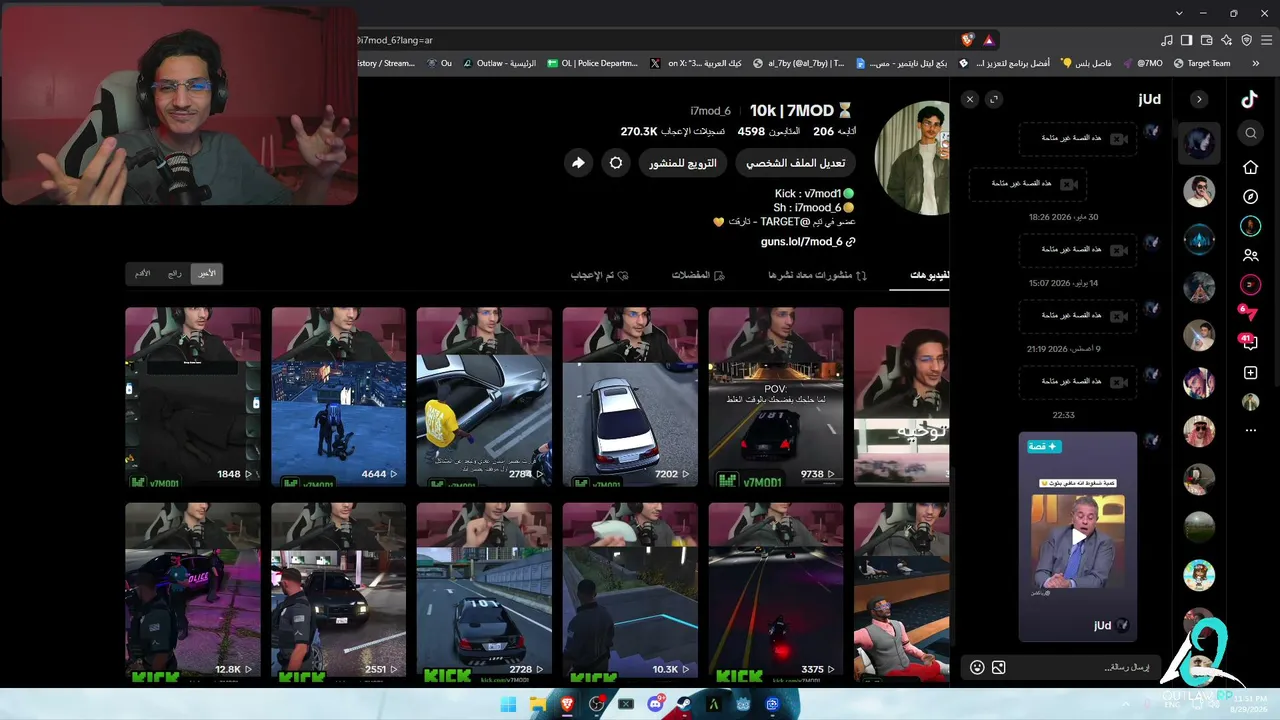Switch to the Videos tab on profile
Viewport: 1280px width, 720px height.
[929, 275]
